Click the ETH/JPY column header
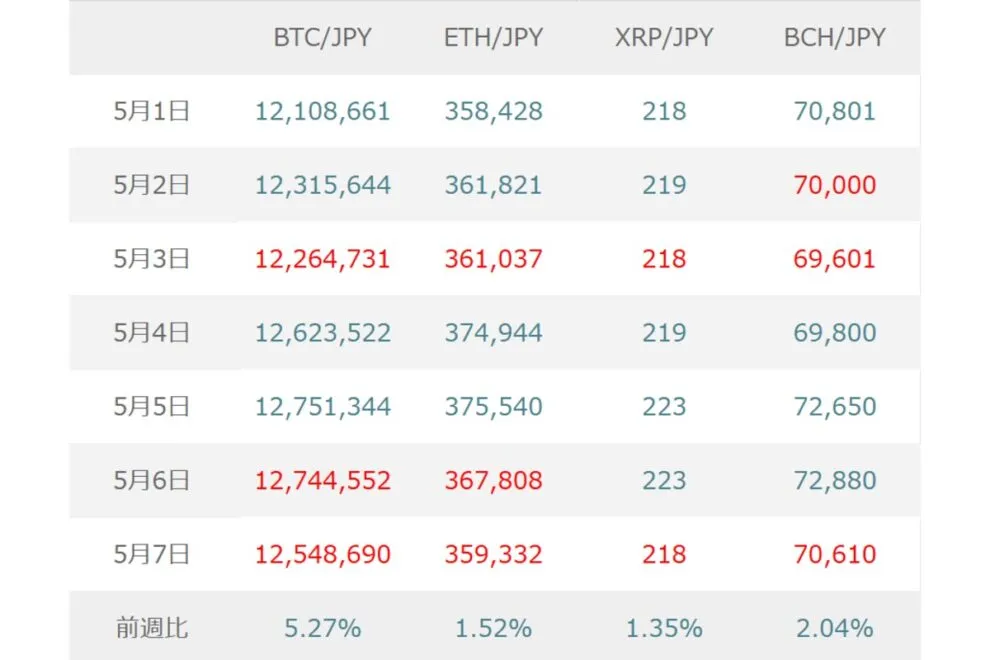 (x=493, y=38)
